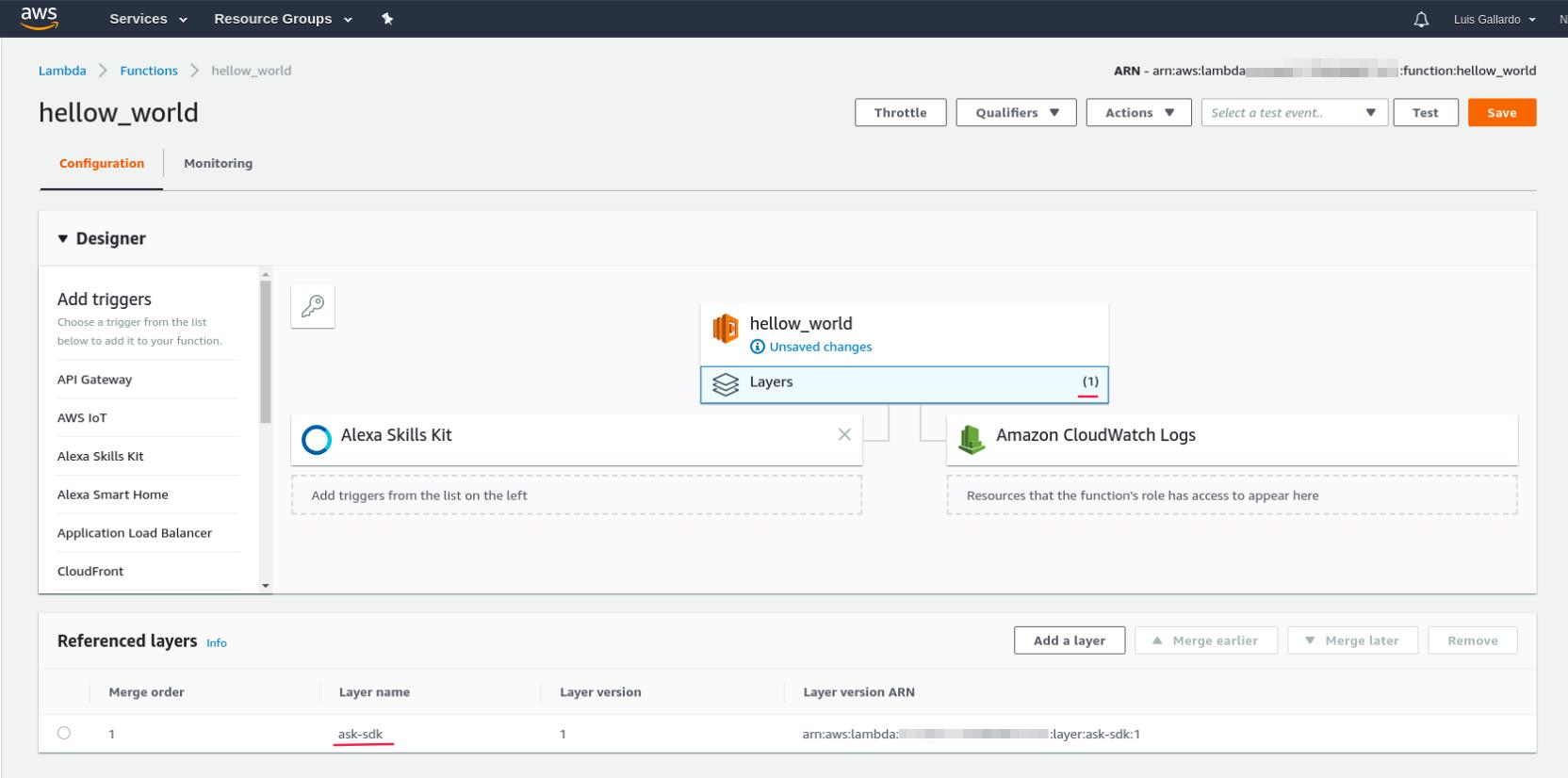Click the Remove layer button
The width and height of the screenshot is (1568, 778).
point(1472,640)
